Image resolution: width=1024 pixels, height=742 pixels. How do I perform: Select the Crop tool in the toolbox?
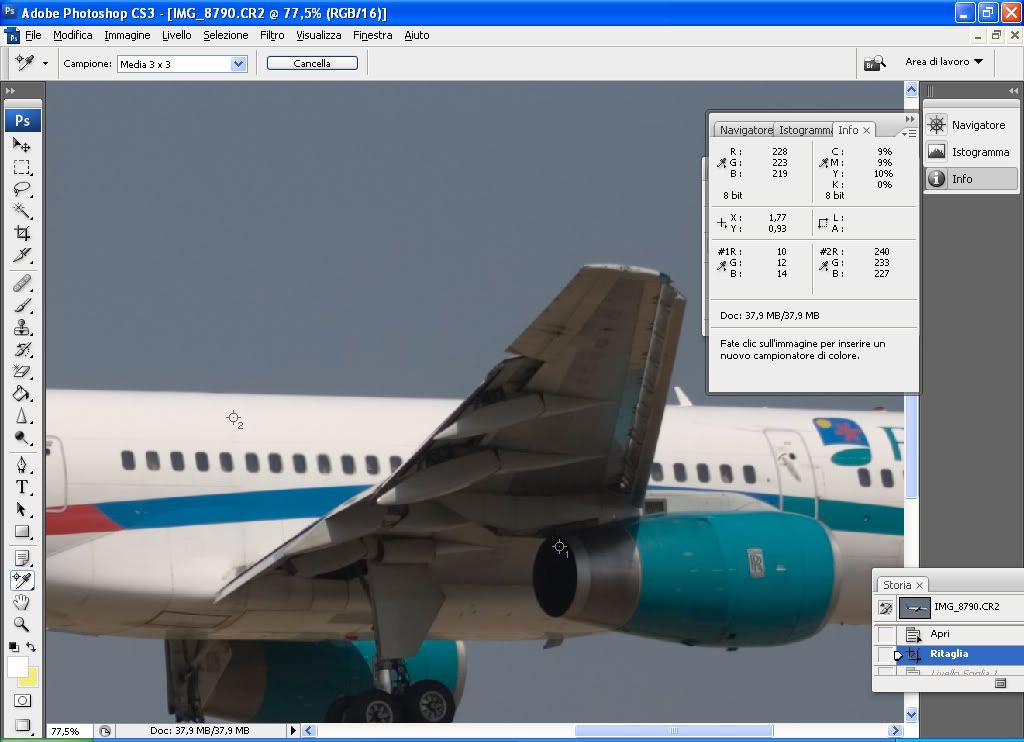pyautogui.click(x=22, y=233)
